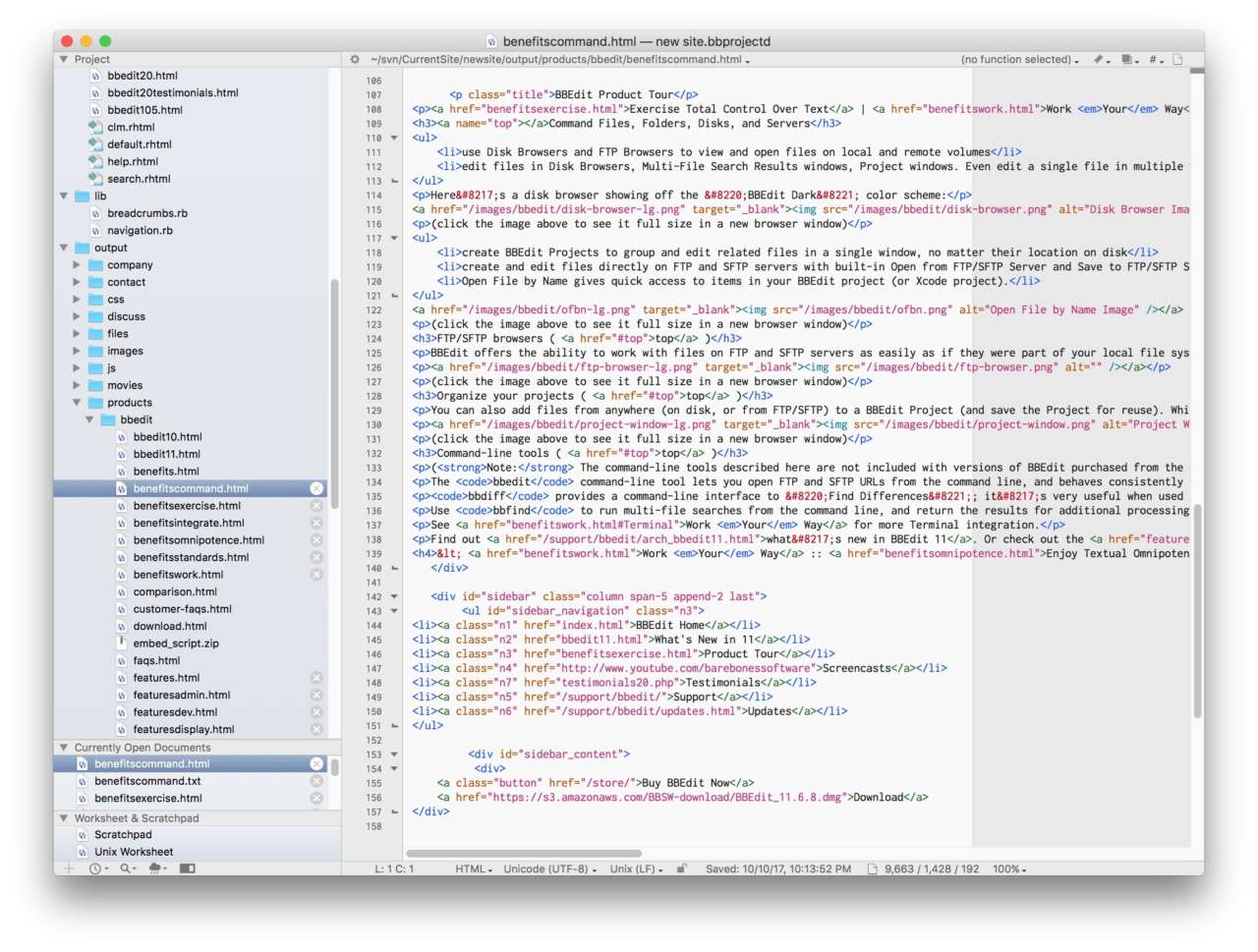Open the Unicode (UTF-8) encoding menu
This screenshot has height=952, width=1258.
tap(549, 869)
